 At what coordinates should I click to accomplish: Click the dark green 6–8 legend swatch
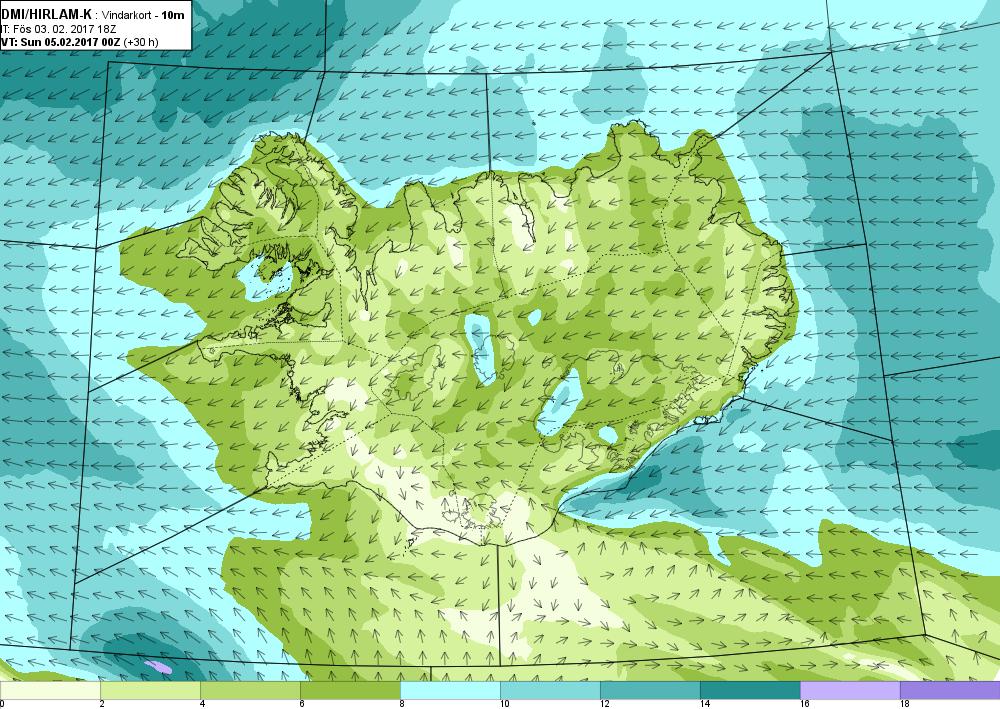(350, 691)
